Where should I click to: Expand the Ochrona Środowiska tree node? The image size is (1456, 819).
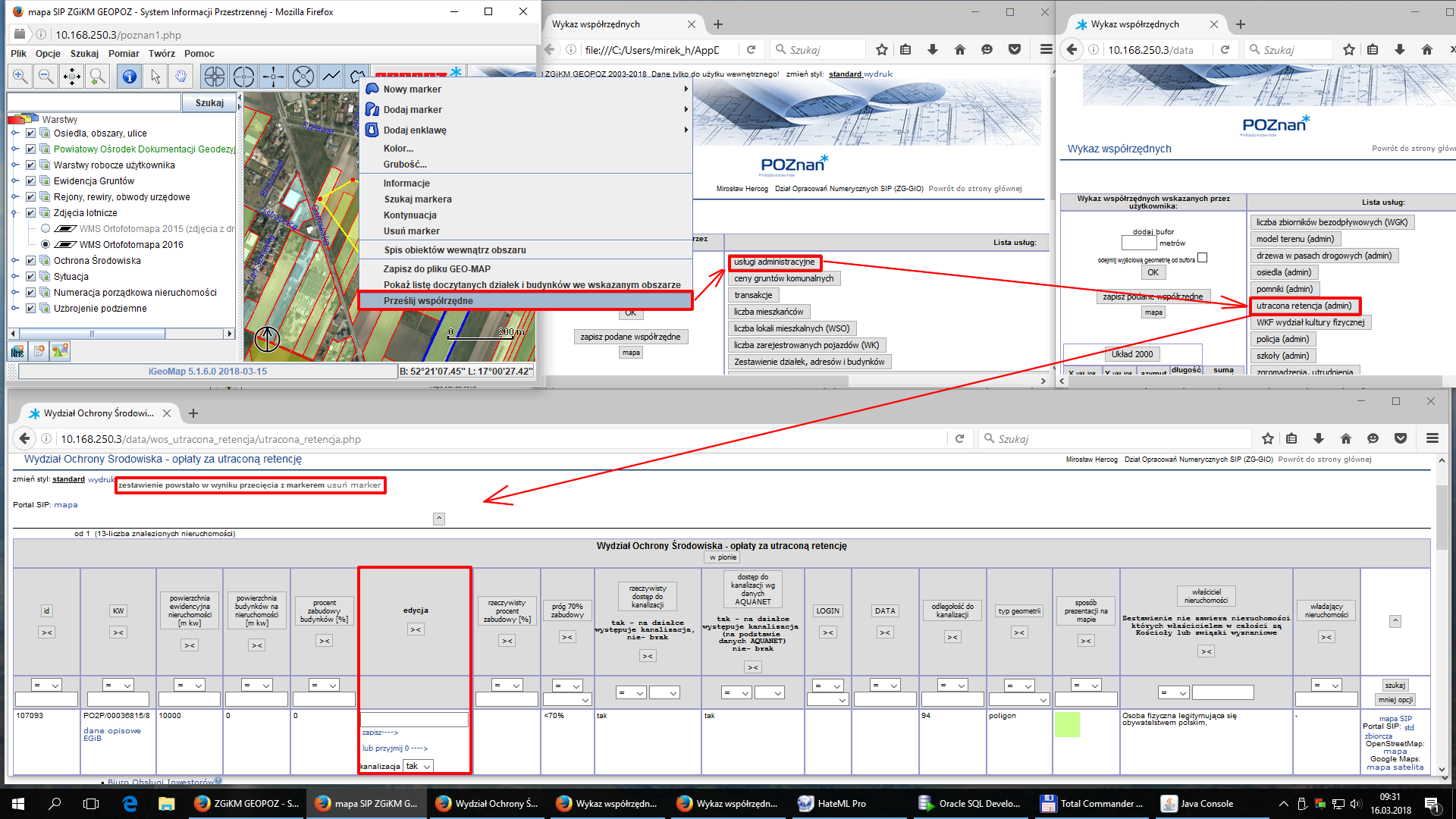[14, 261]
